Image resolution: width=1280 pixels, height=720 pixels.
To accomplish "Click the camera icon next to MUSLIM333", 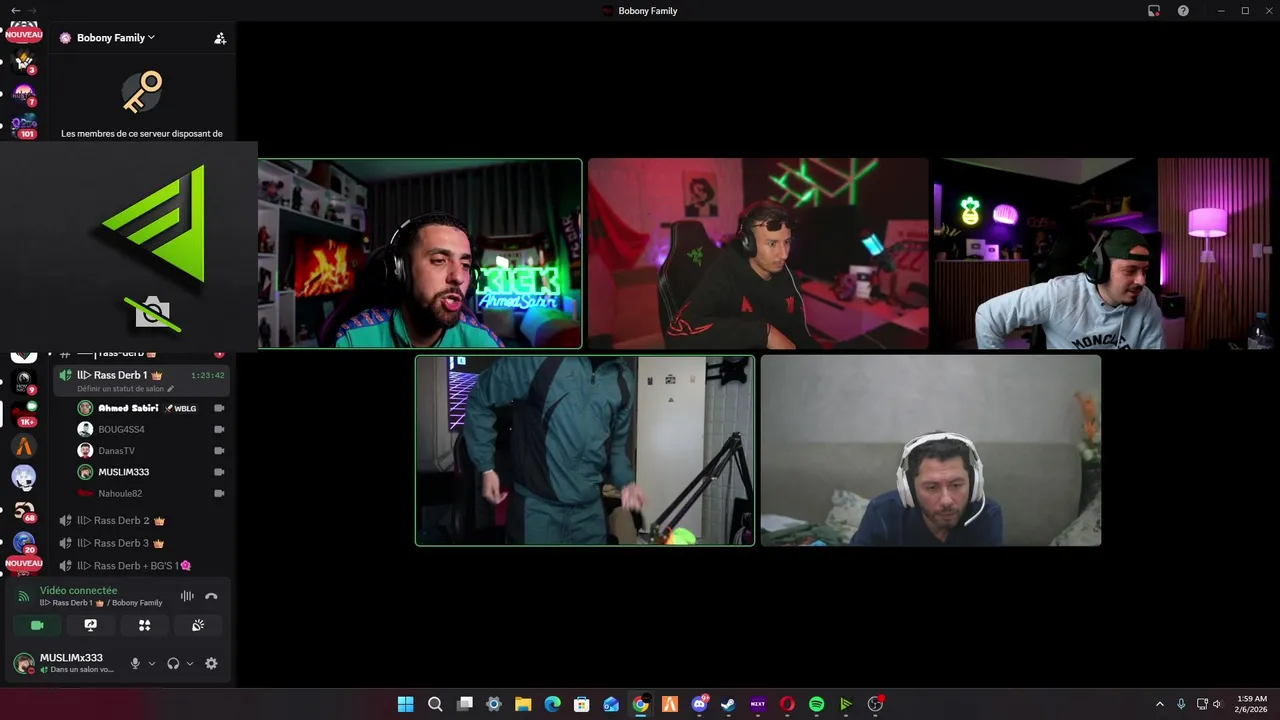I will [219, 472].
